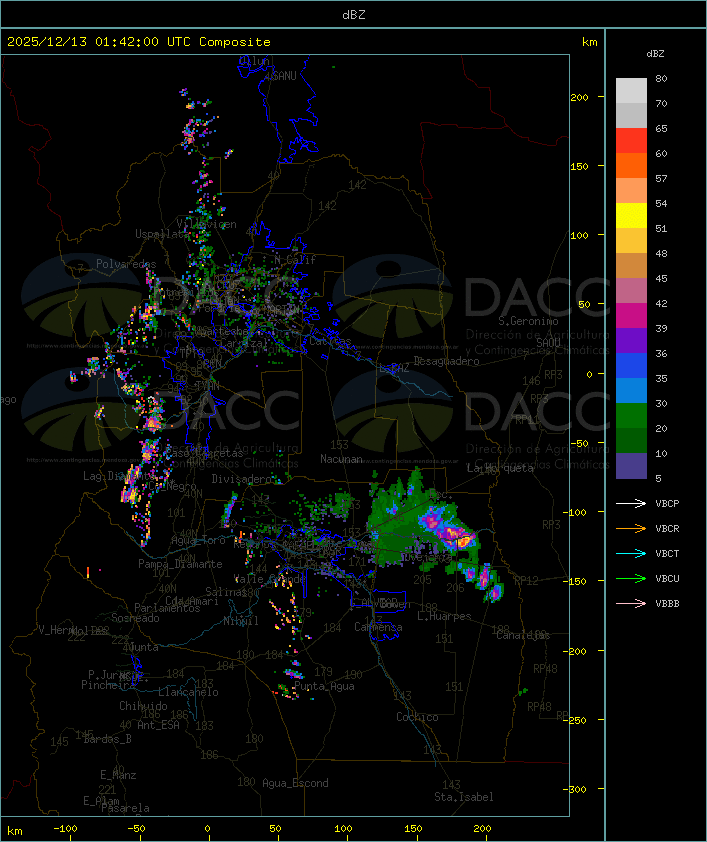Click the pink VBBB arrow icon
Viewport: 707px width, 842px height.
point(631,604)
